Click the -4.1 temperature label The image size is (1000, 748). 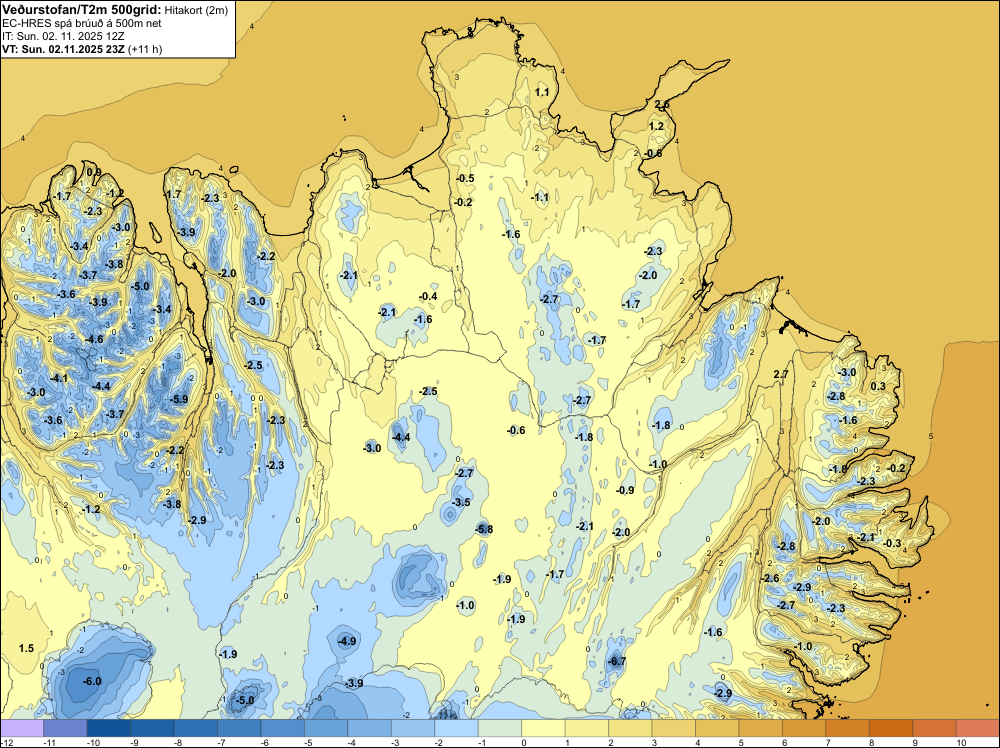tap(59, 378)
